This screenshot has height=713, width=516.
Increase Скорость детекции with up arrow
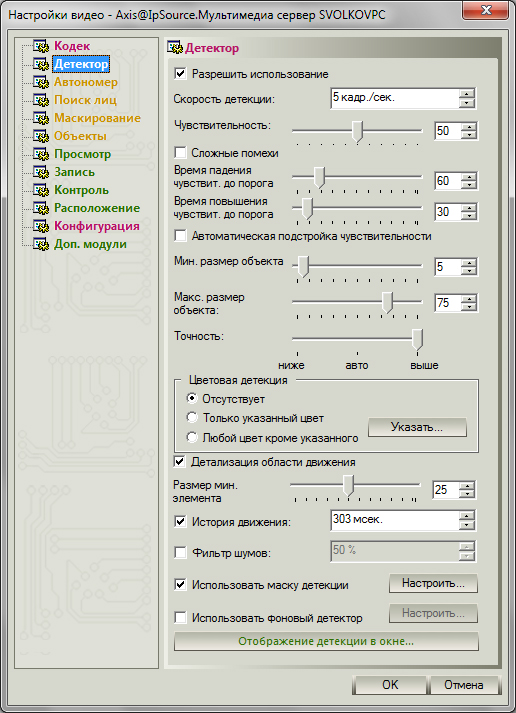467,94
